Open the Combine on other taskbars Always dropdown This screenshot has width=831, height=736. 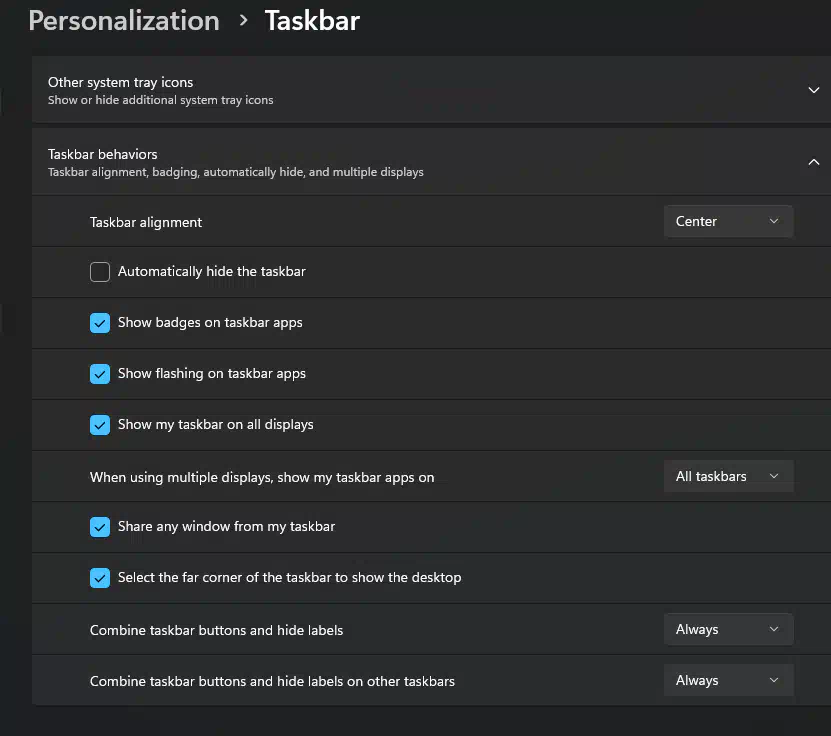[x=728, y=680]
